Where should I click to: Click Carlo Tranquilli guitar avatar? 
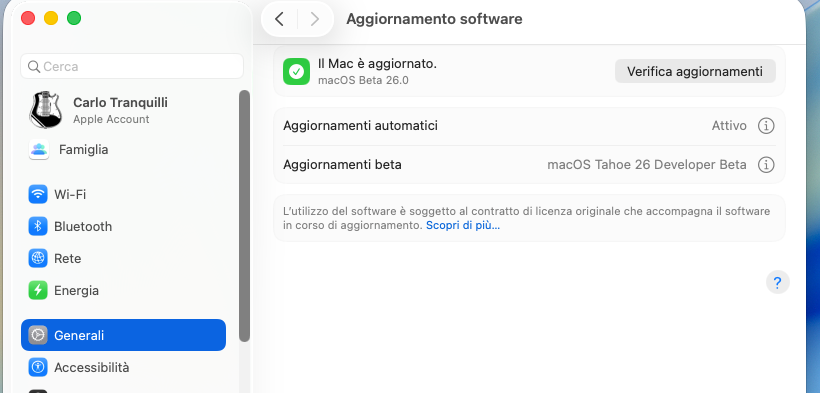(45, 110)
